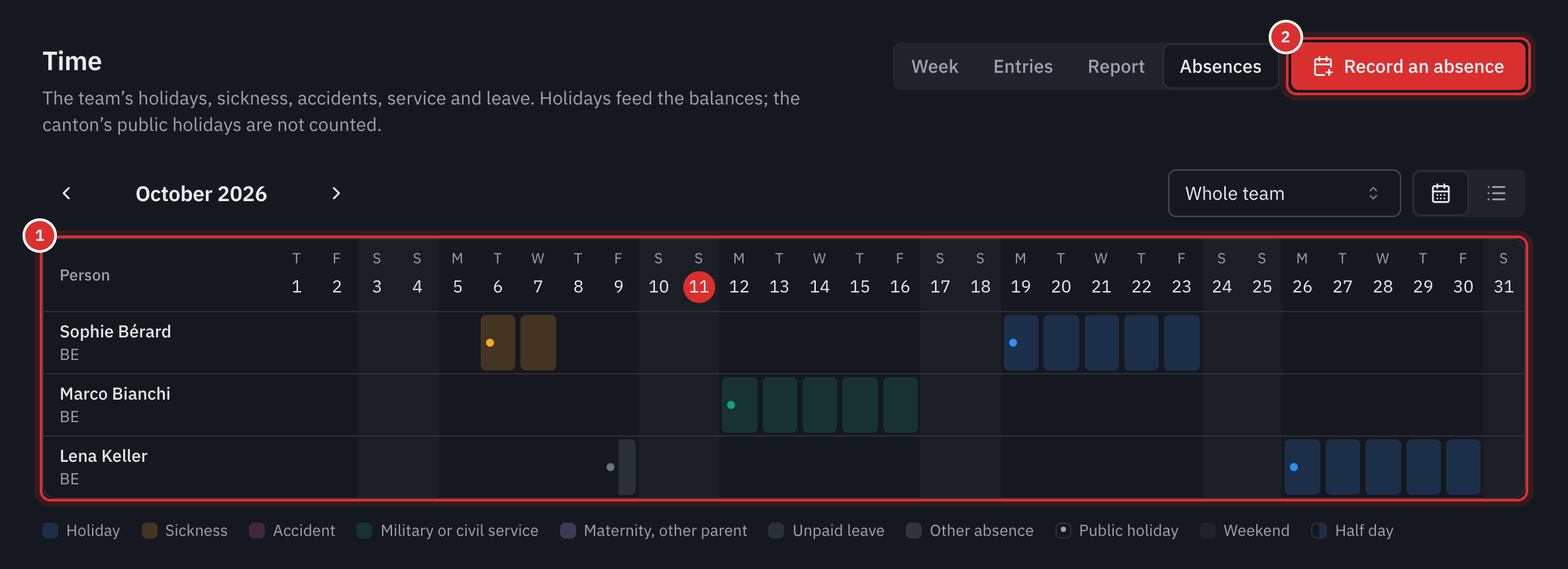Viewport: 1568px width, 569px height.
Task: Click the Accident legend swatch
Action: (x=257, y=531)
